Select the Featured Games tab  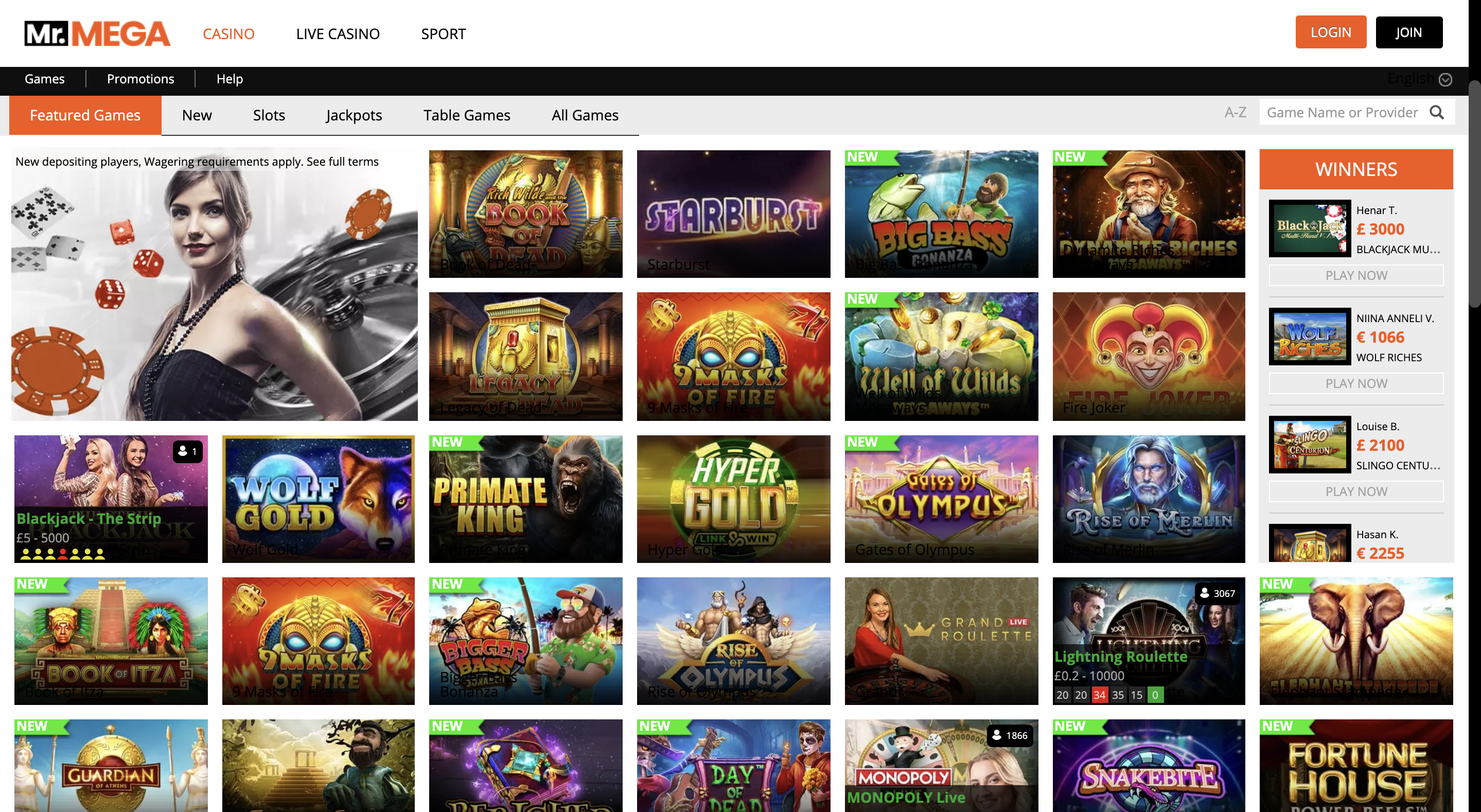[85, 115]
